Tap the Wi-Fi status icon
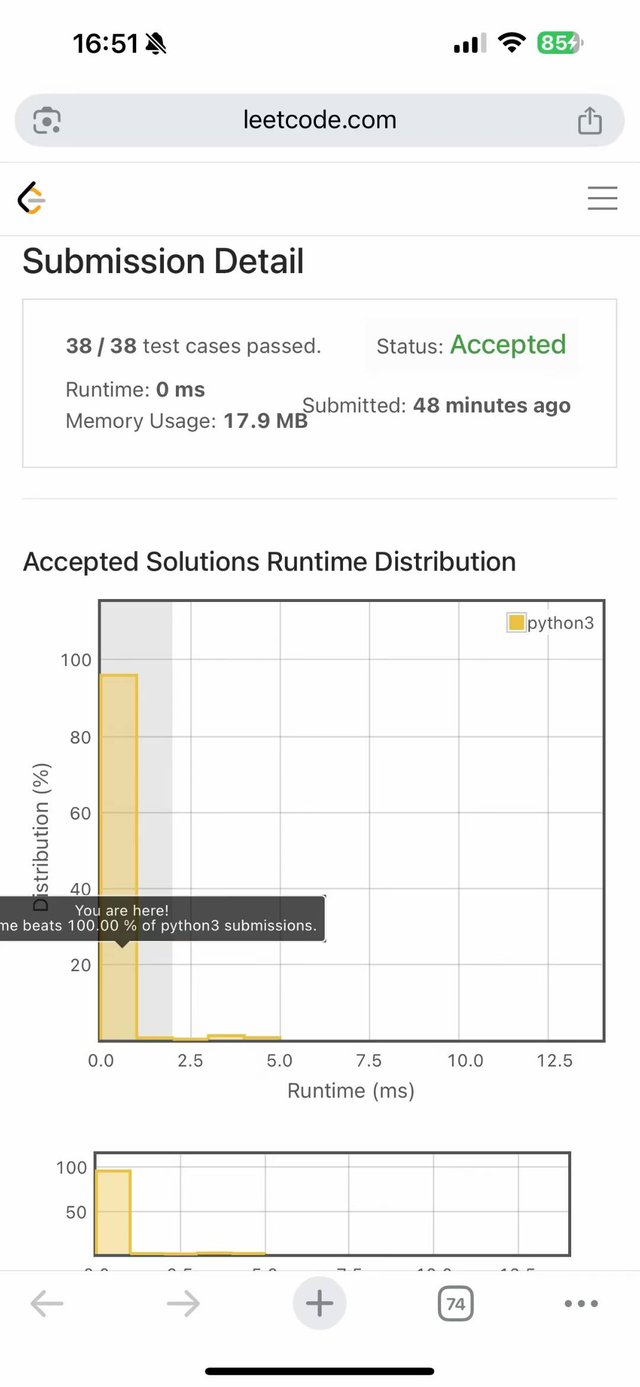Screen dimensions: 640x1387 (513, 43)
